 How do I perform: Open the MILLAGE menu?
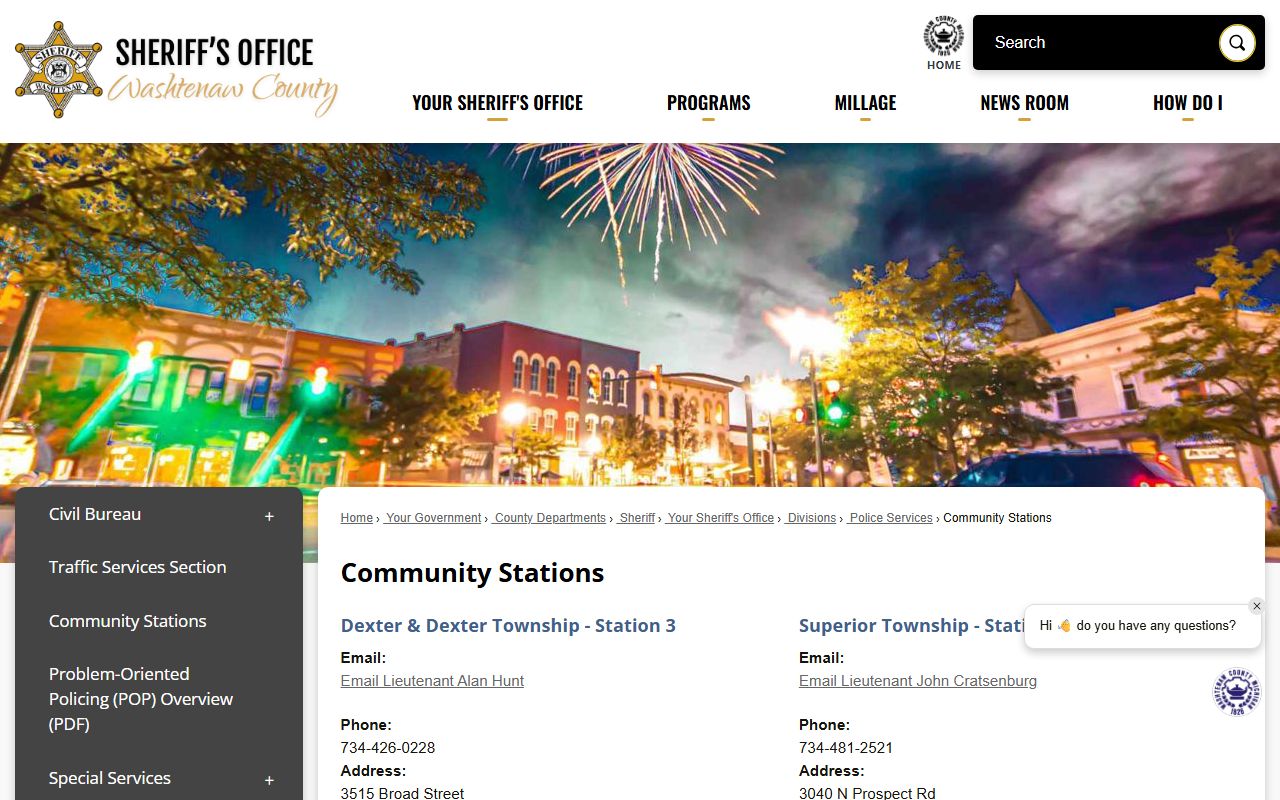[865, 103]
